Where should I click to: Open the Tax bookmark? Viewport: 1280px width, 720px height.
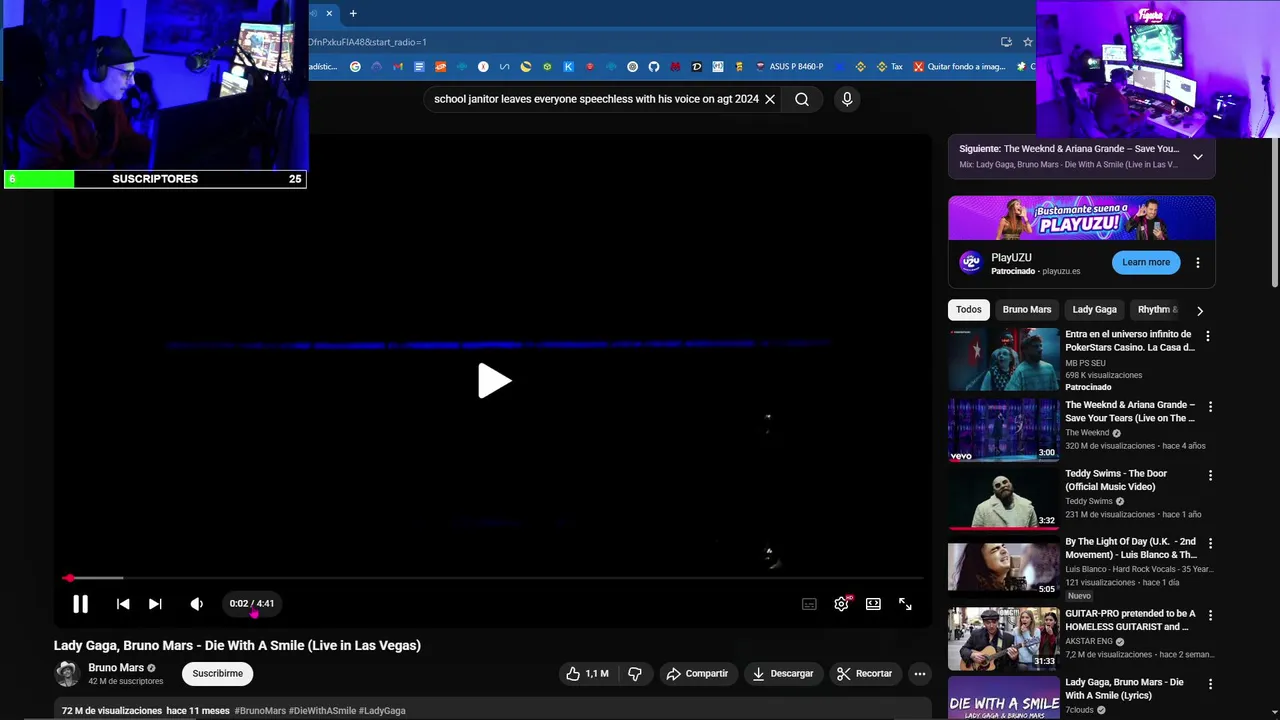[889, 67]
